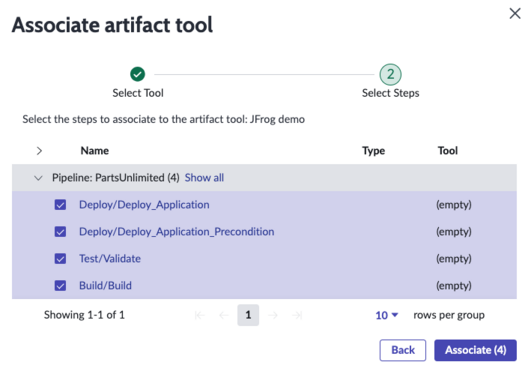
Task: Open the Build/Build step link
Action: (x=105, y=286)
